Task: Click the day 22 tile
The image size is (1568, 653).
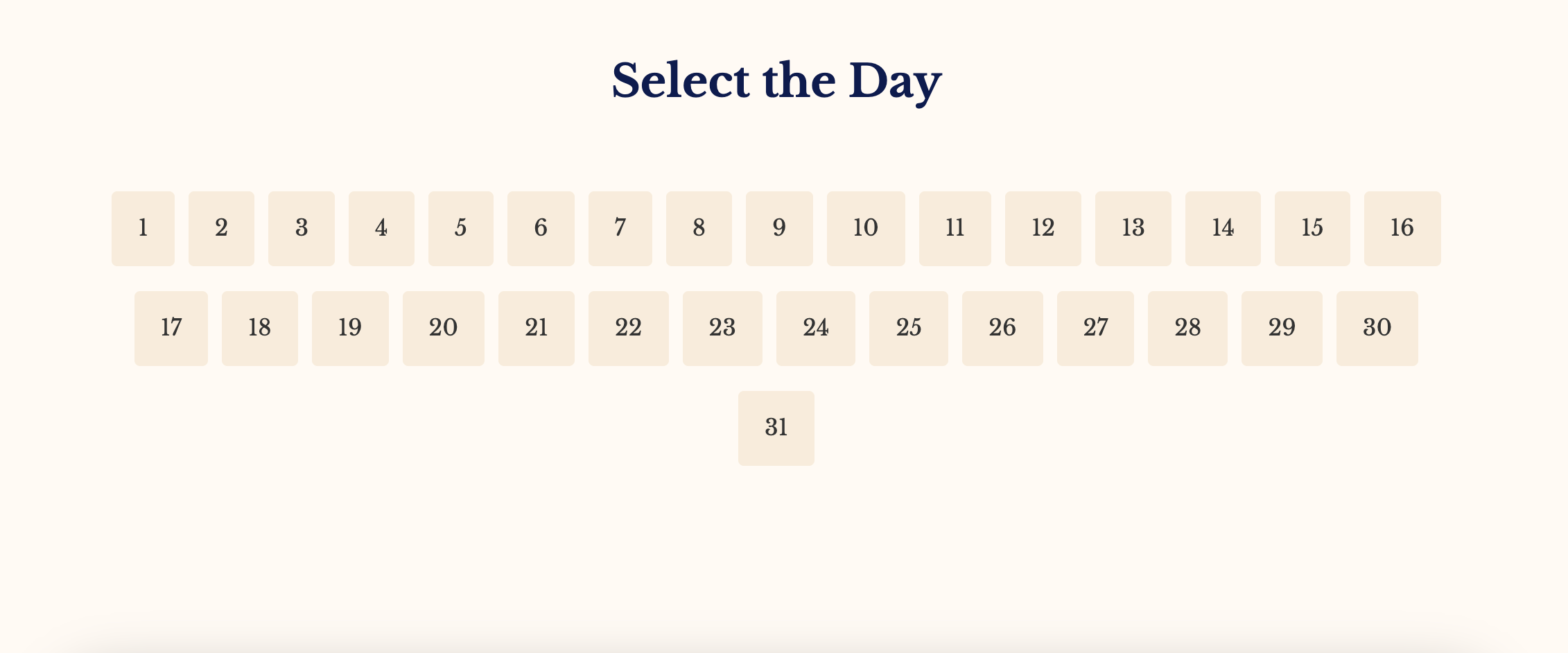Action: tap(629, 329)
